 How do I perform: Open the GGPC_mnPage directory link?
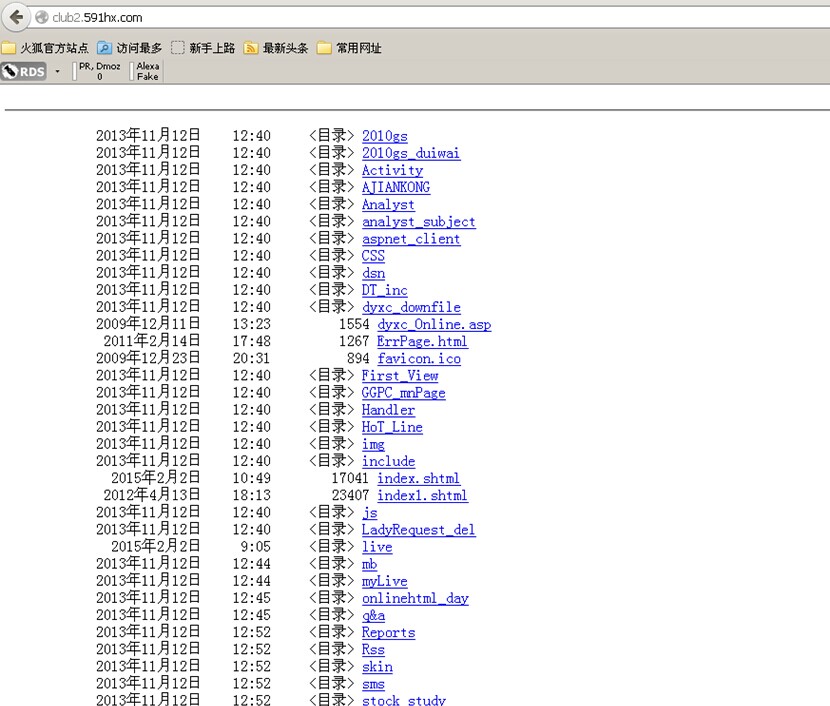pos(403,393)
